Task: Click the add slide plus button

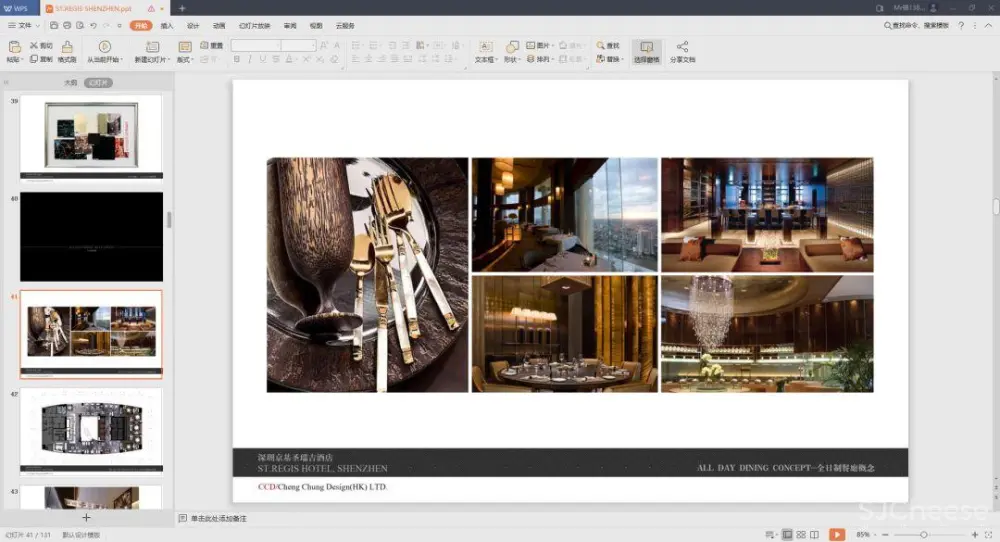Action: point(86,518)
